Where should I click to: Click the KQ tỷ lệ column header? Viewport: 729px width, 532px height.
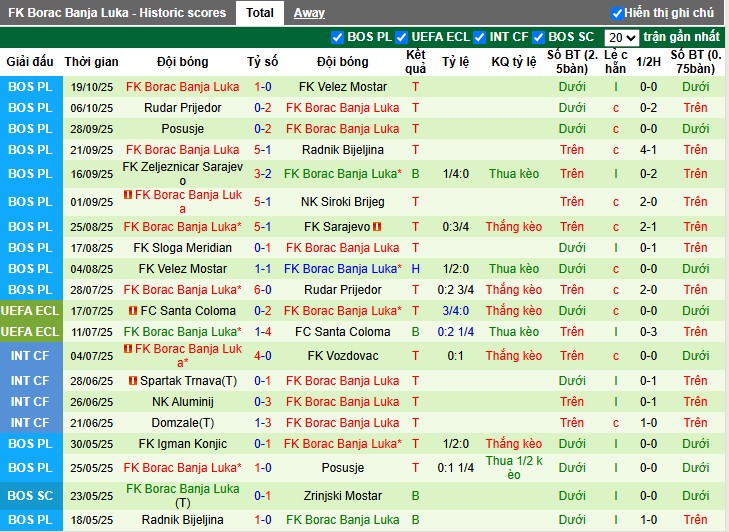coord(514,62)
